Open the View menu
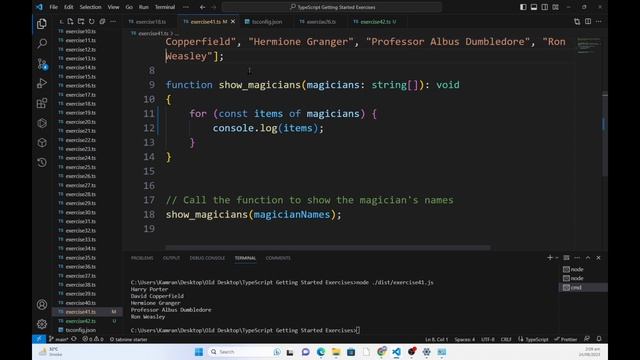 (113, 7)
